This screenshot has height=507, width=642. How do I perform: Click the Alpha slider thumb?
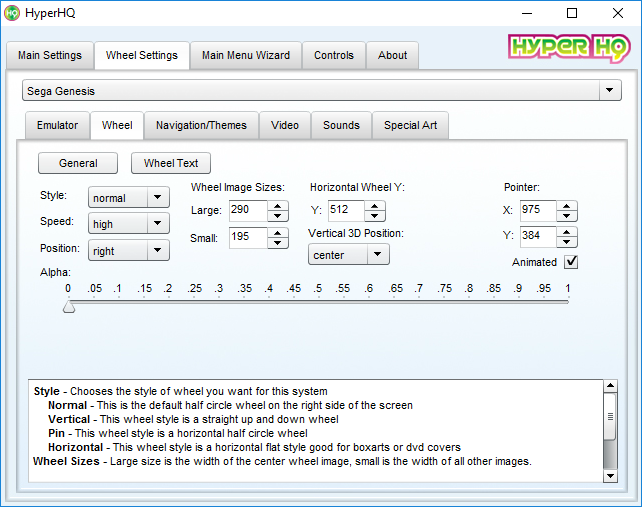click(x=69, y=307)
